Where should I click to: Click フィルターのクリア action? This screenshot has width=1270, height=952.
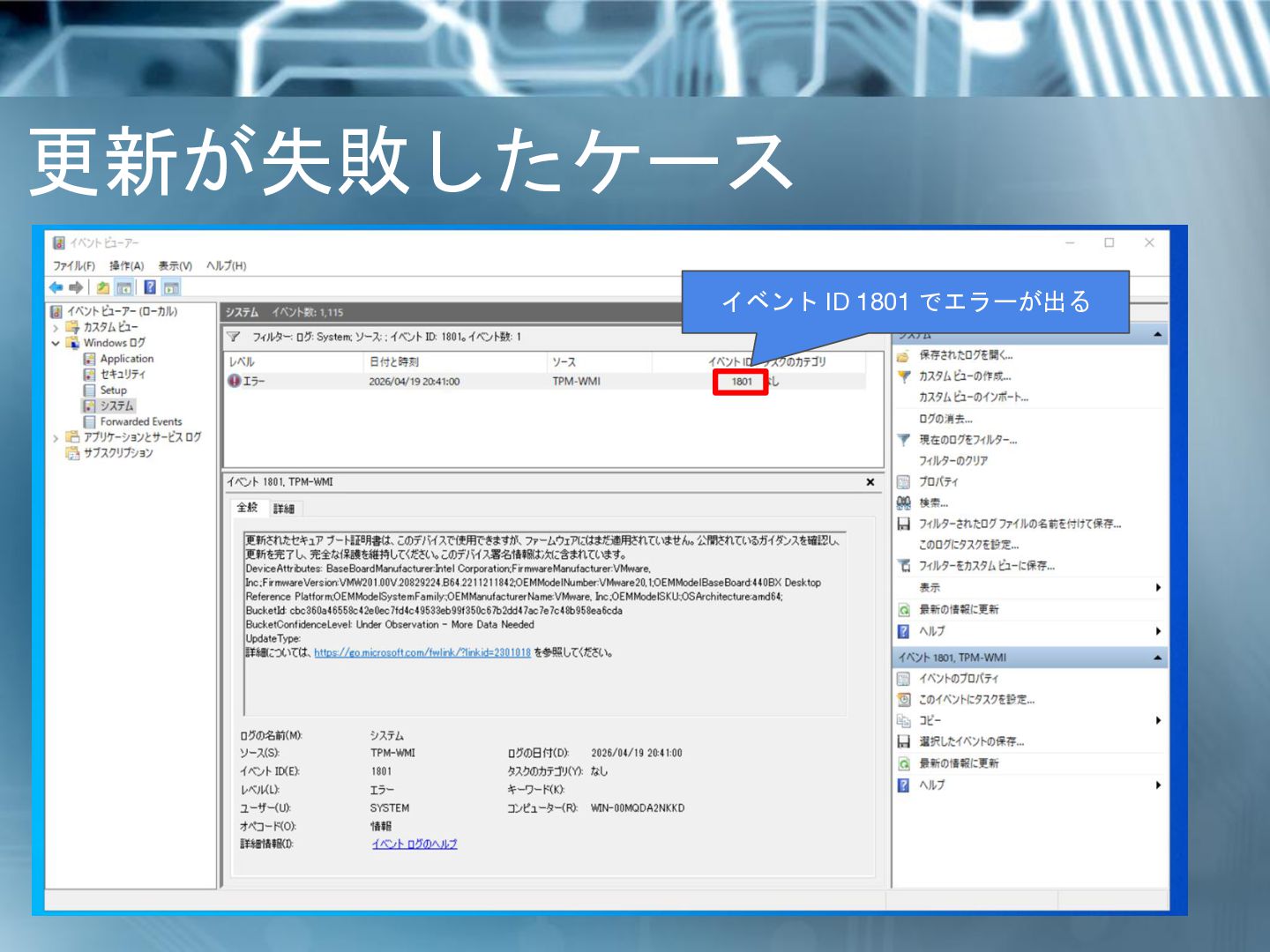[x=953, y=461]
